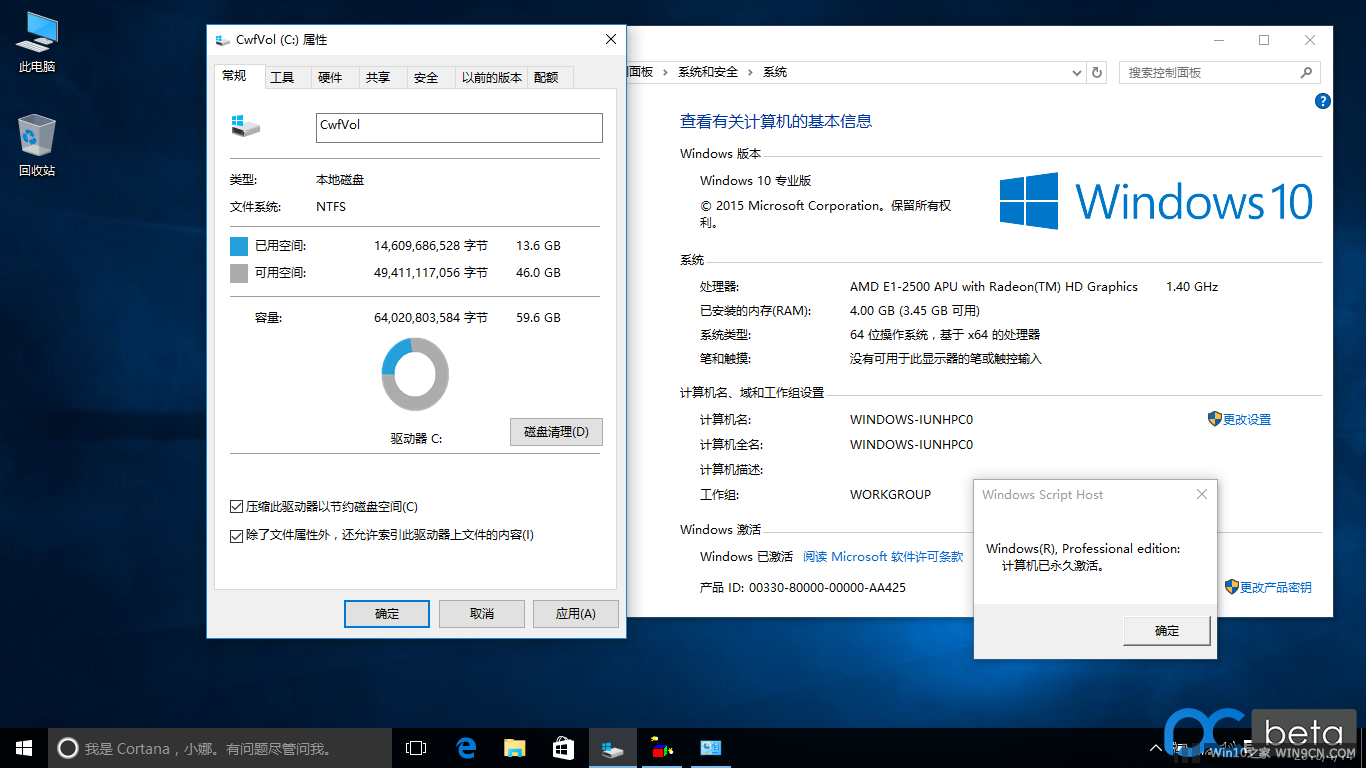Viewport: 1366px width, 768px height.
Task: Click the CwfVol volume name field
Action: [x=459, y=127]
